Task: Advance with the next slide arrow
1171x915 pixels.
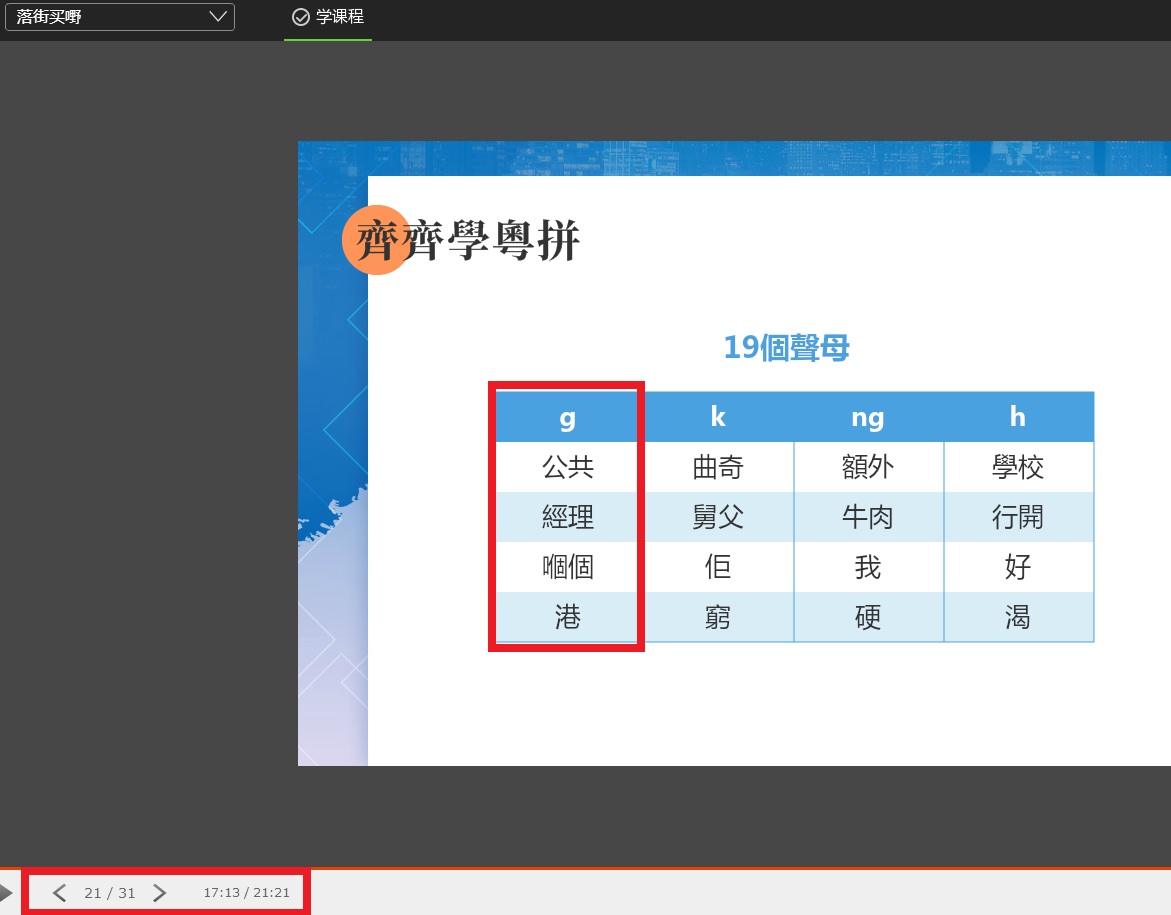Action: pos(160,893)
